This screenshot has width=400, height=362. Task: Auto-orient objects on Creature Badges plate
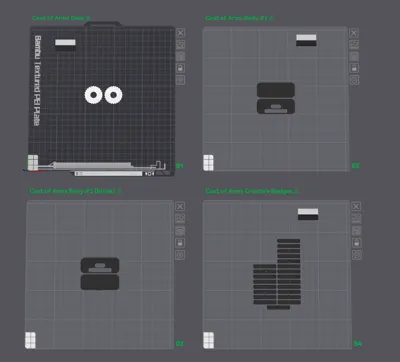[x=356, y=219]
